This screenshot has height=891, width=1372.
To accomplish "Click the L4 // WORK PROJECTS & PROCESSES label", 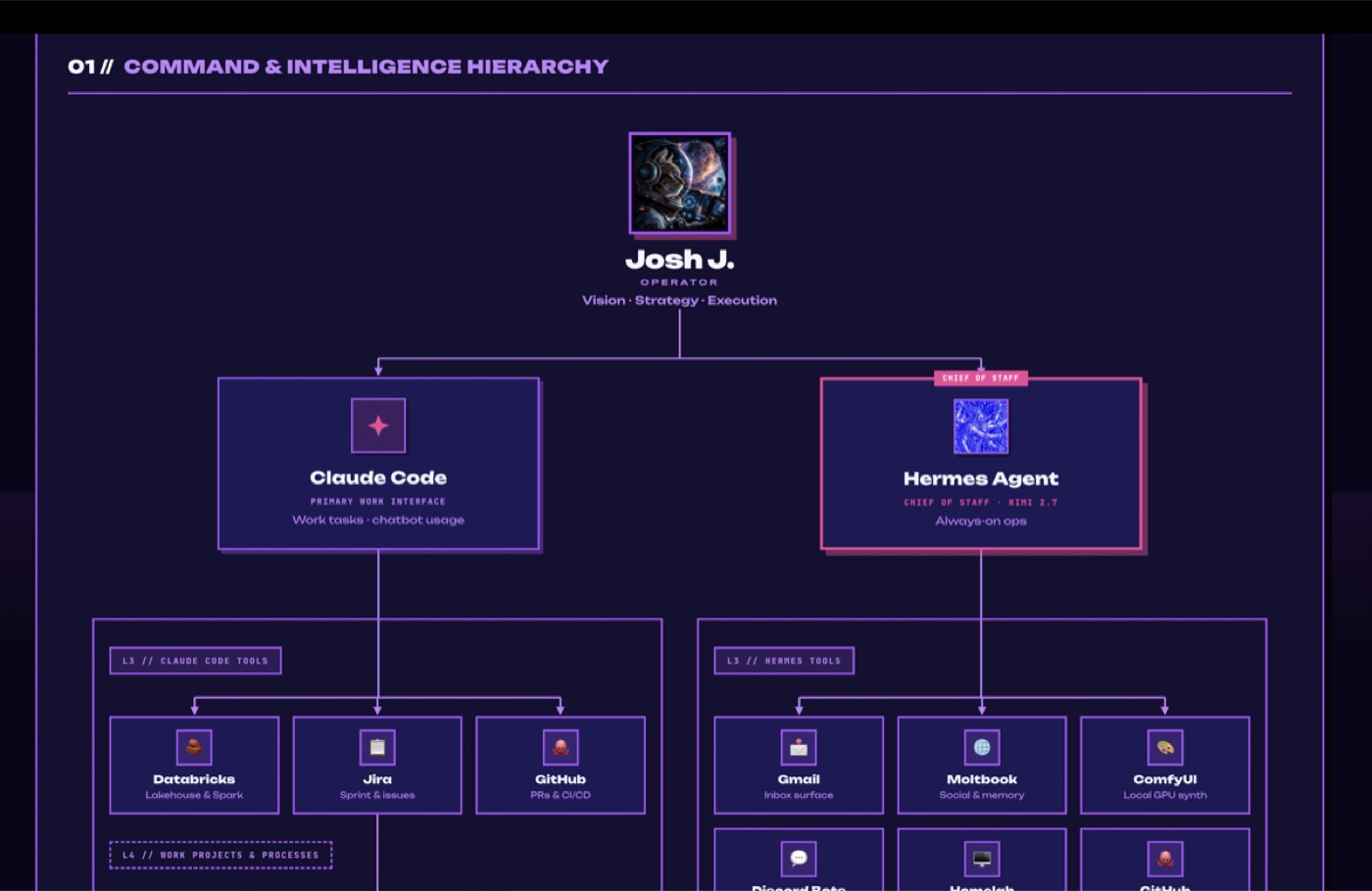I will point(220,855).
